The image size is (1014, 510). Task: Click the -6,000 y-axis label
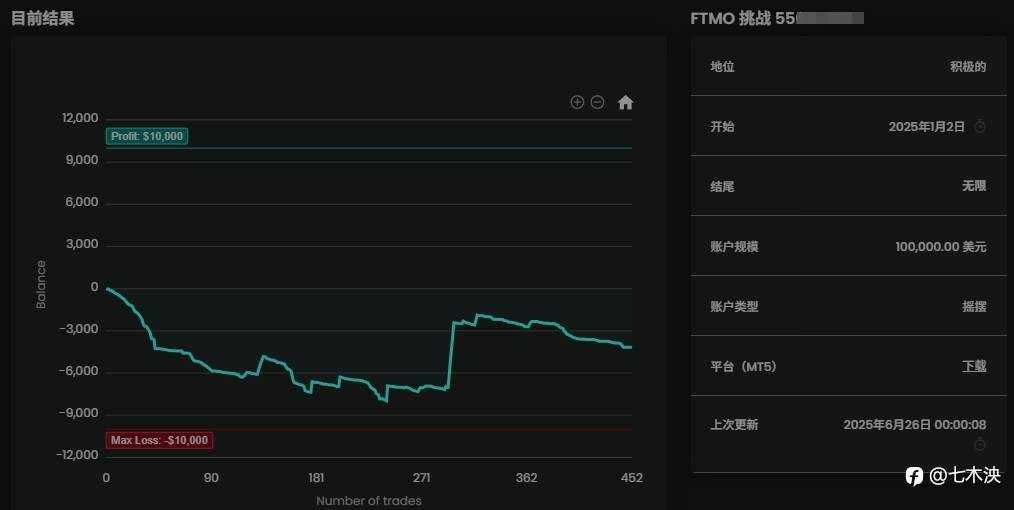pos(79,370)
